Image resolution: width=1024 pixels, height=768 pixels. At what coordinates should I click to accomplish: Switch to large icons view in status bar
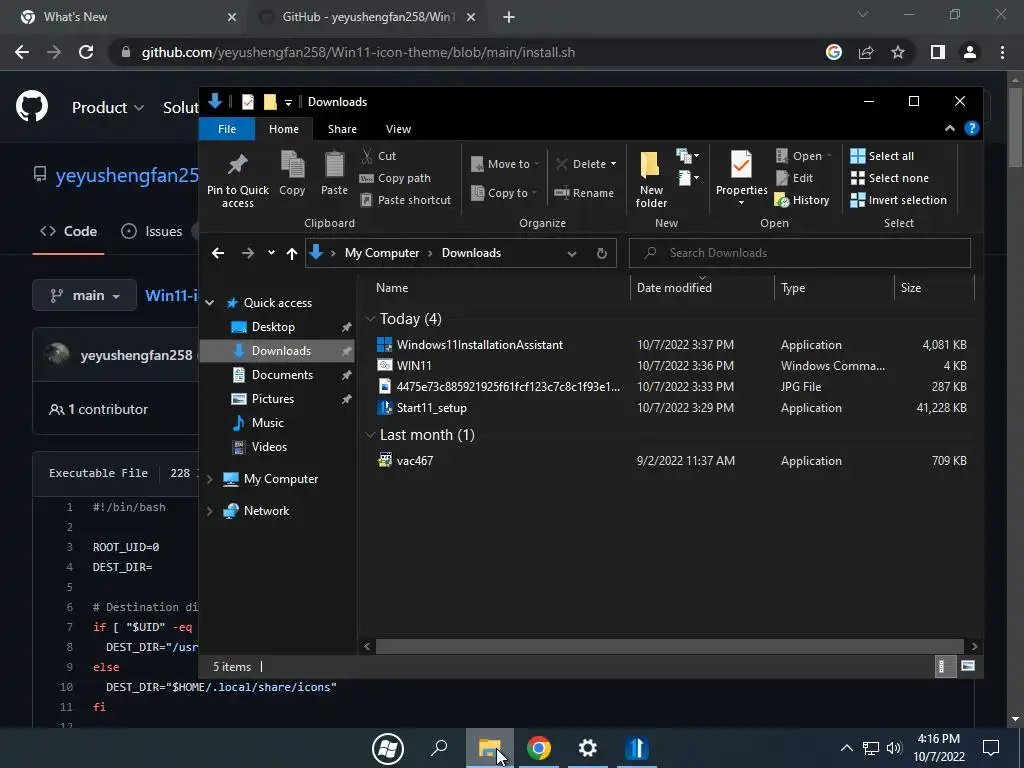968,666
